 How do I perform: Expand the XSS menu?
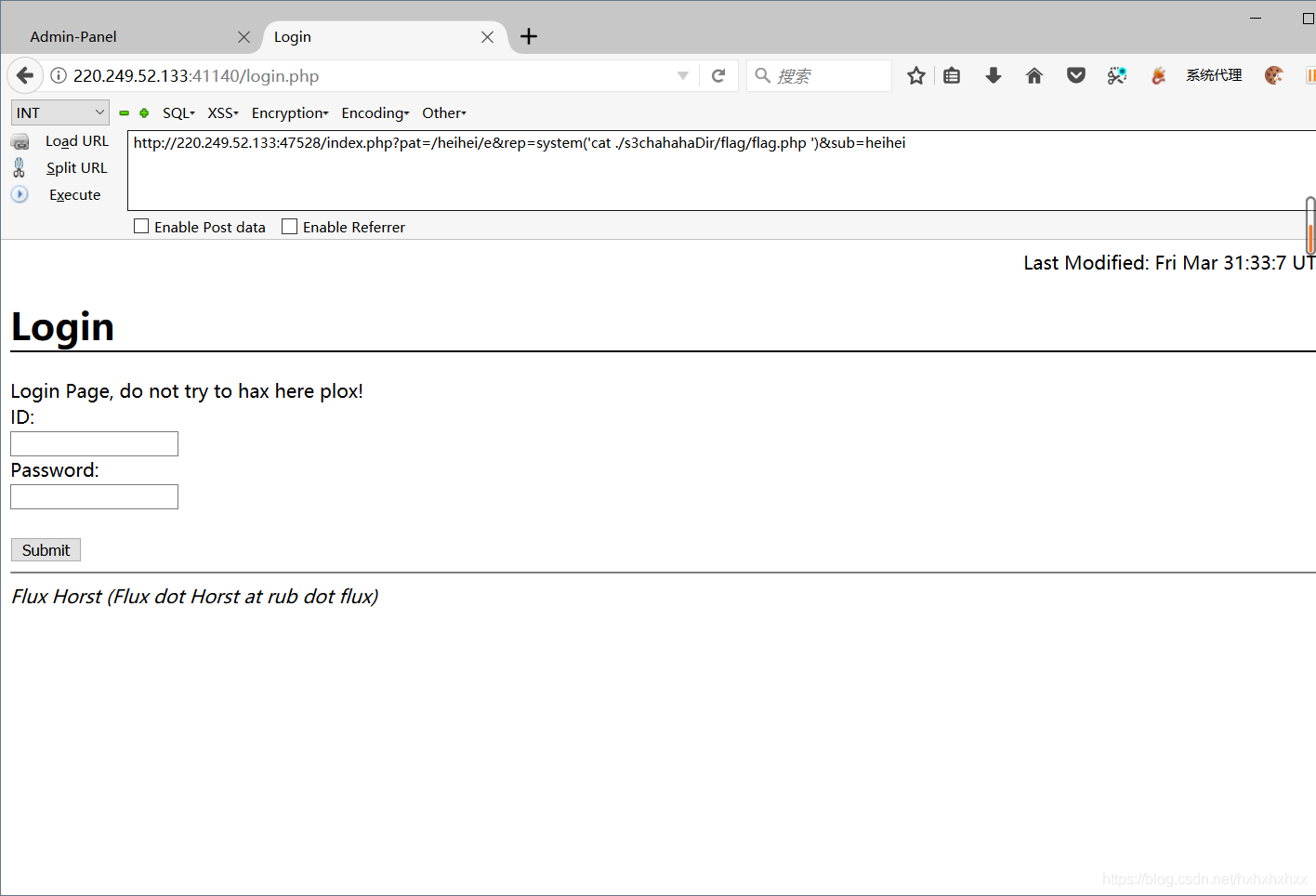pyautogui.click(x=223, y=112)
